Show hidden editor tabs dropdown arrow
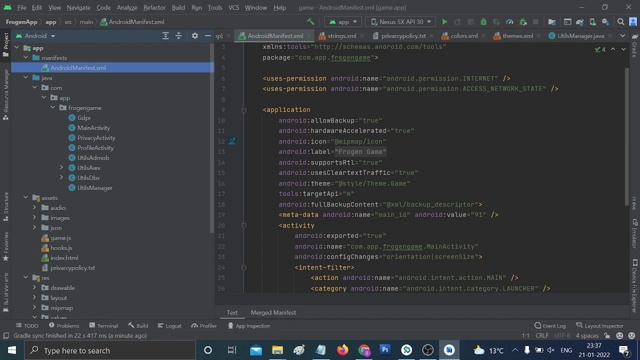Viewport: 640px width, 360px height. point(622,36)
